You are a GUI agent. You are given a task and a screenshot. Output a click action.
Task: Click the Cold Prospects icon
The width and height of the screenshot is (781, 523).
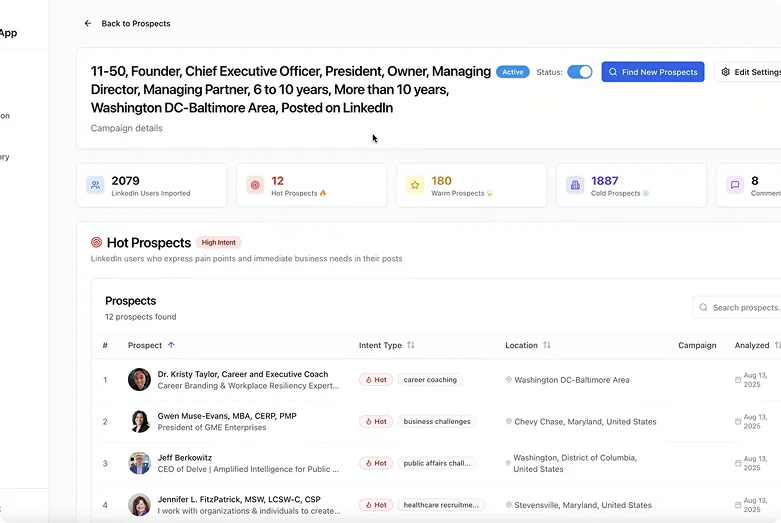tap(575, 185)
